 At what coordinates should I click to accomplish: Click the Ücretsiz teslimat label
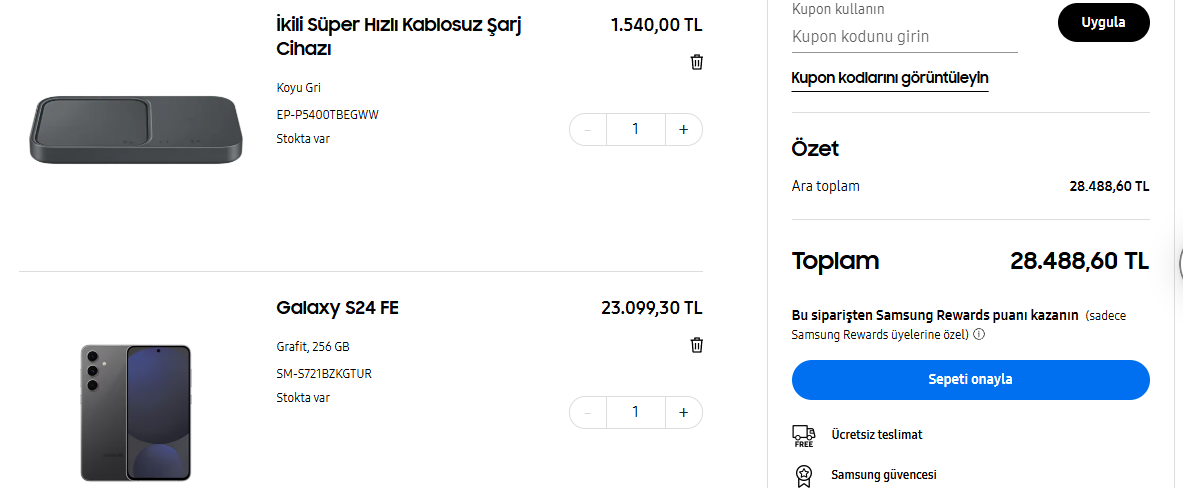click(876, 435)
